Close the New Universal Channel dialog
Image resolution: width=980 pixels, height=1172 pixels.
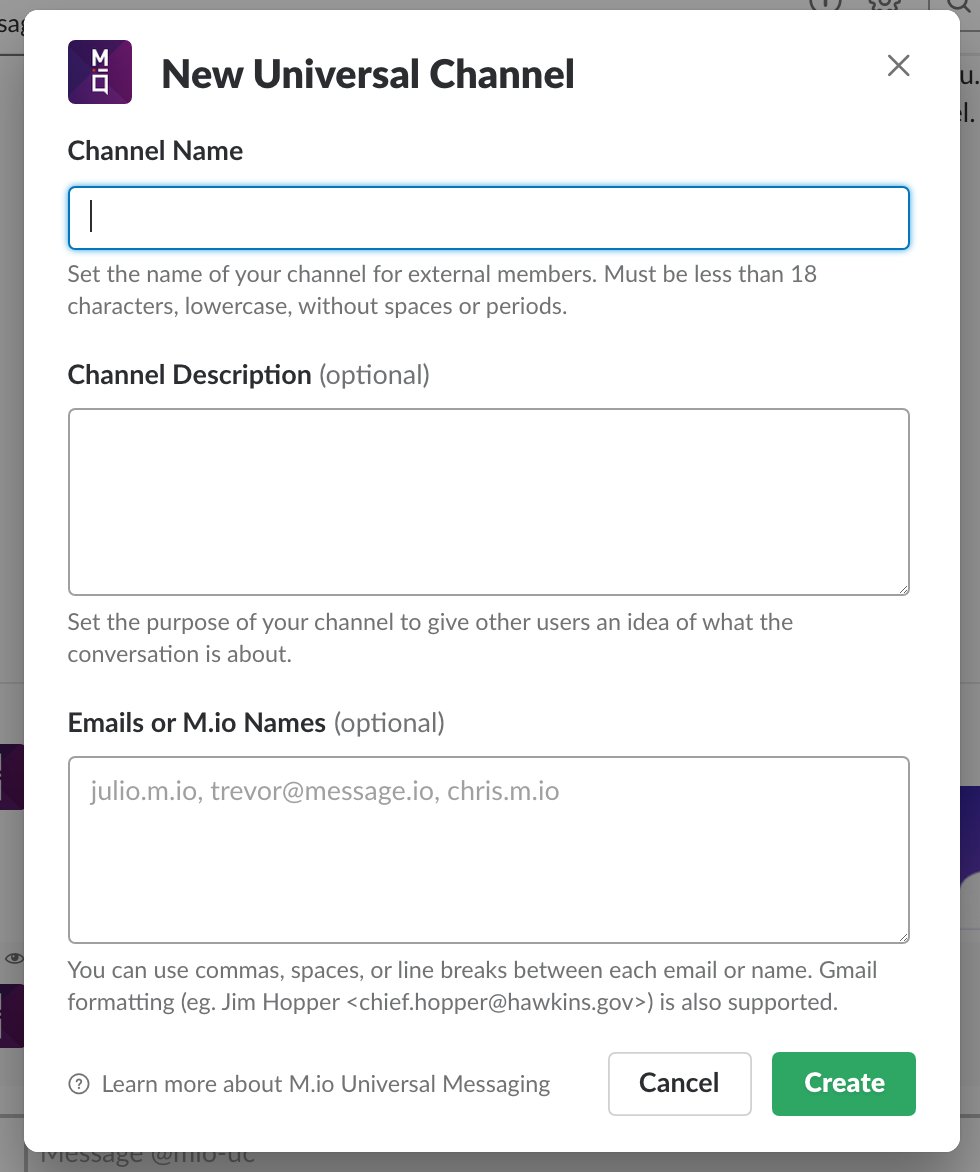[x=898, y=66]
